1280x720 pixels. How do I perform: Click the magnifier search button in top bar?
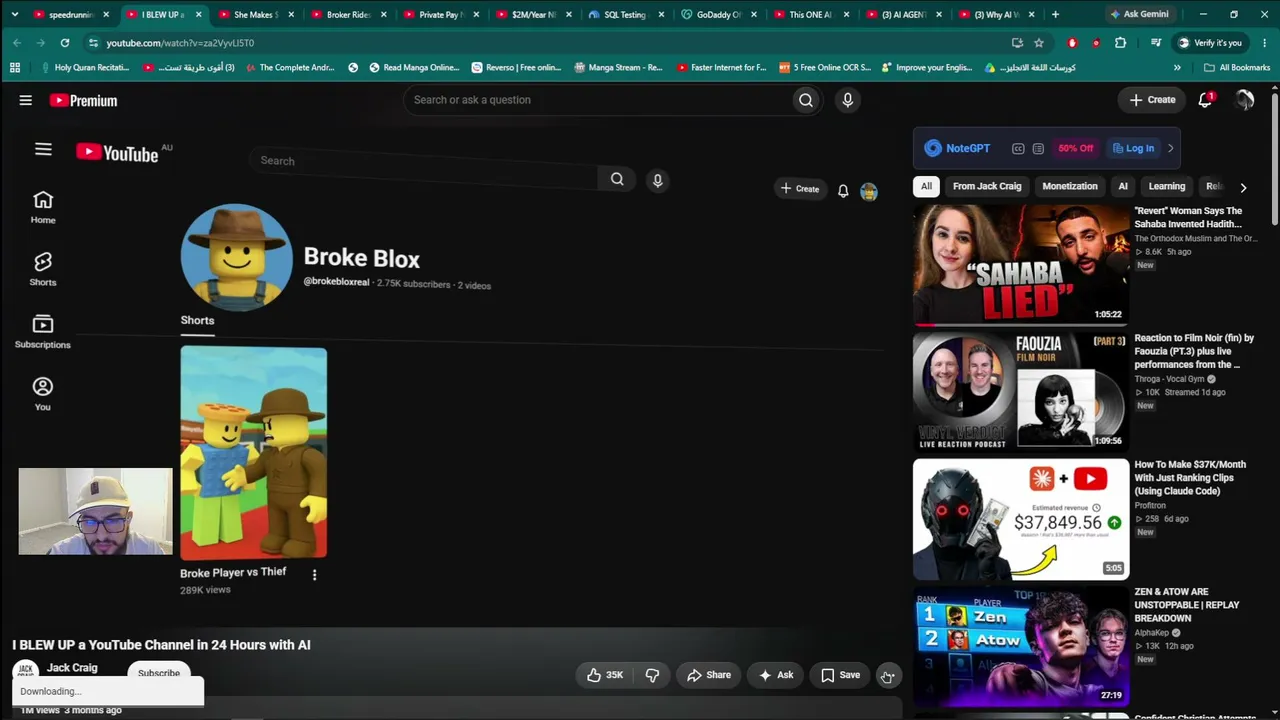pyautogui.click(x=806, y=100)
